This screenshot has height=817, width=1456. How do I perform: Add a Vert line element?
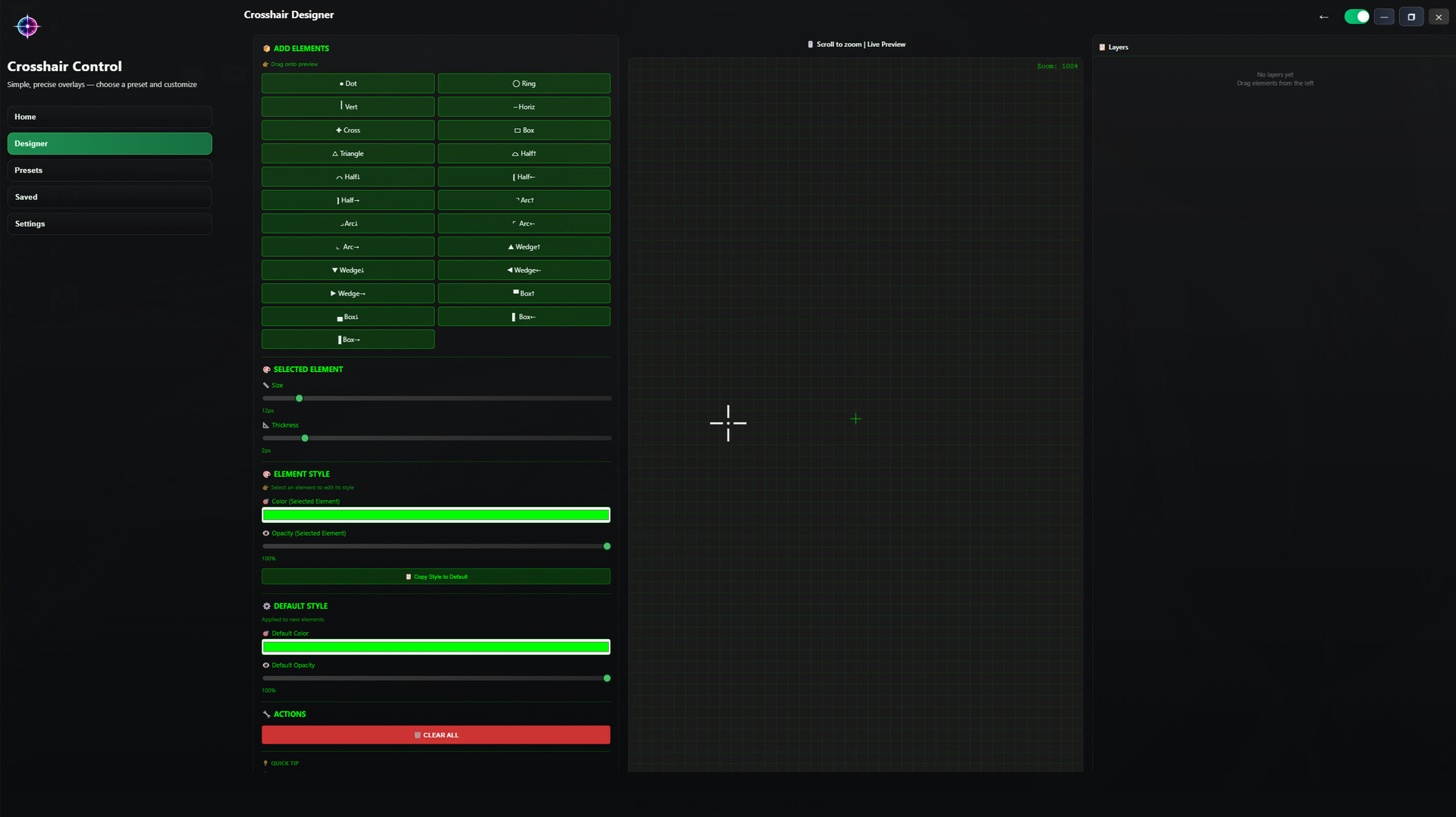[347, 107]
